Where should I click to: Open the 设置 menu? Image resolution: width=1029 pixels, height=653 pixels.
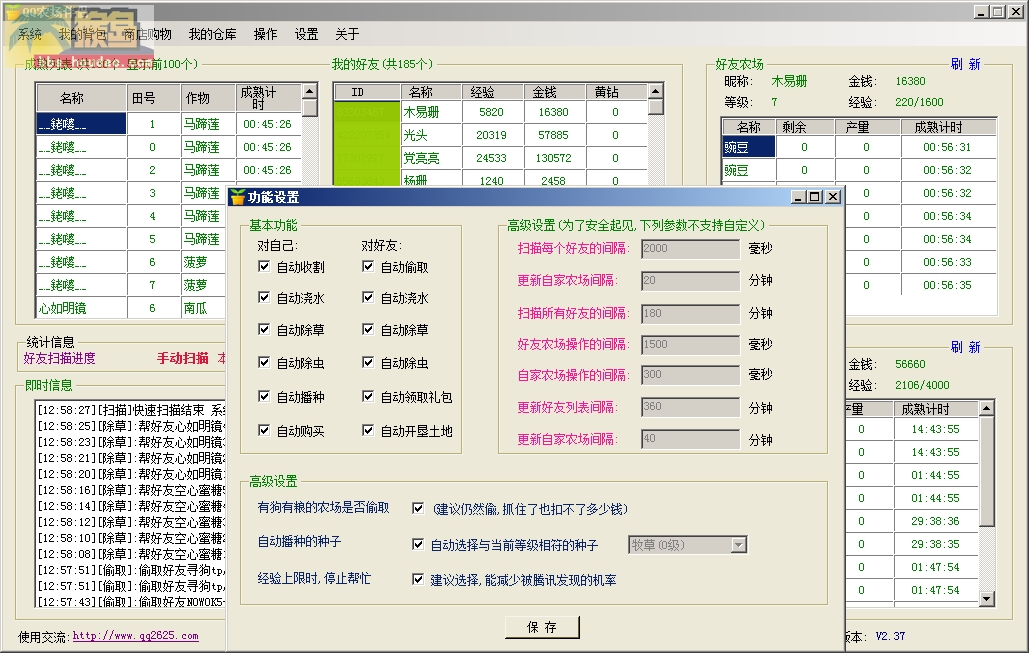coord(306,34)
